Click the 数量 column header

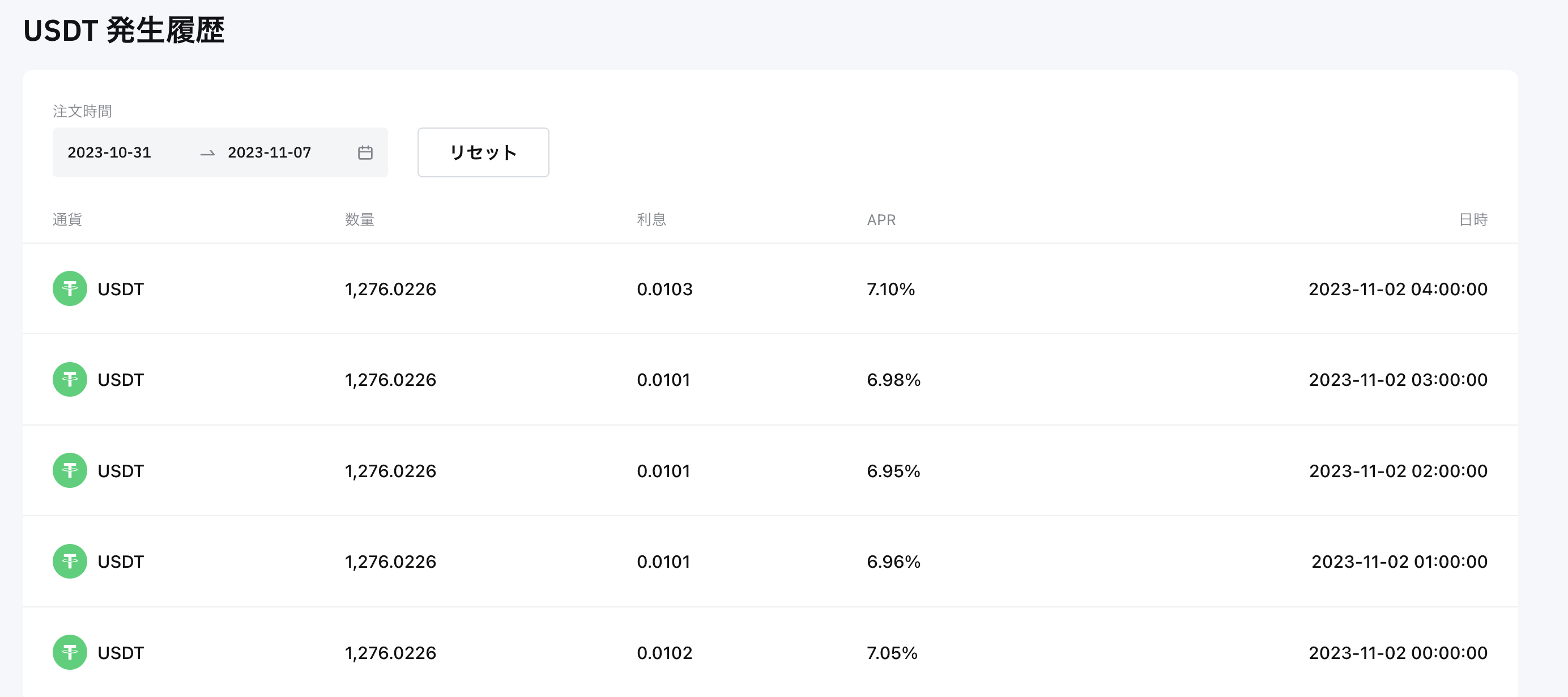pos(360,219)
